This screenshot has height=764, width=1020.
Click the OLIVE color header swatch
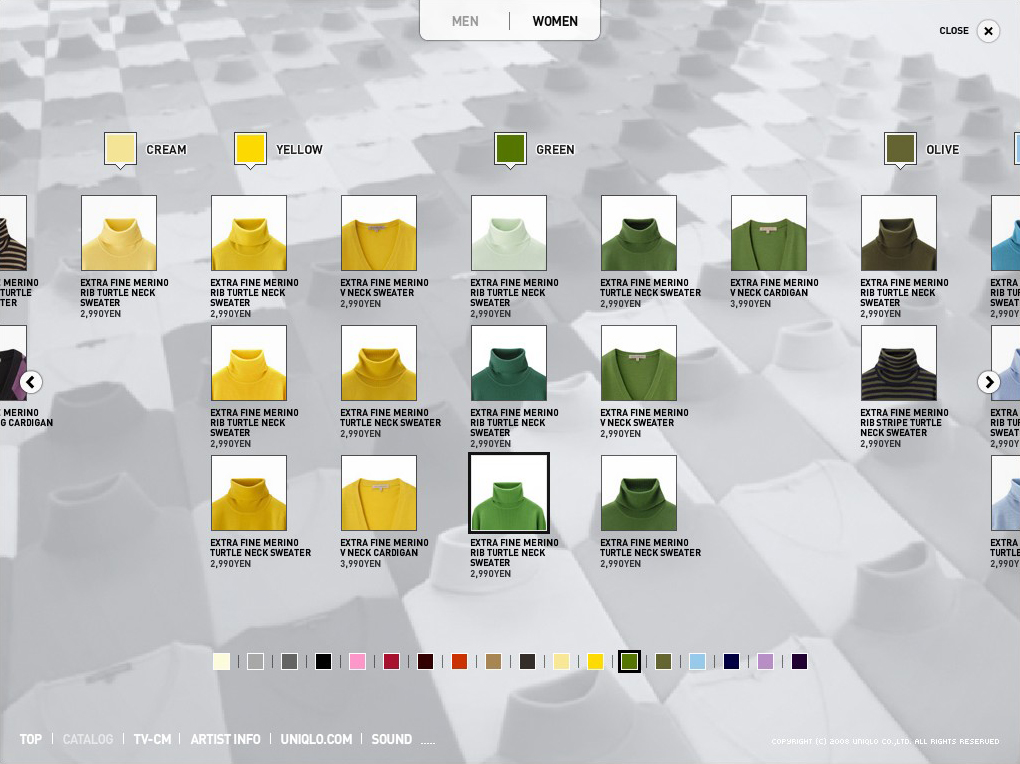tap(900, 149)
